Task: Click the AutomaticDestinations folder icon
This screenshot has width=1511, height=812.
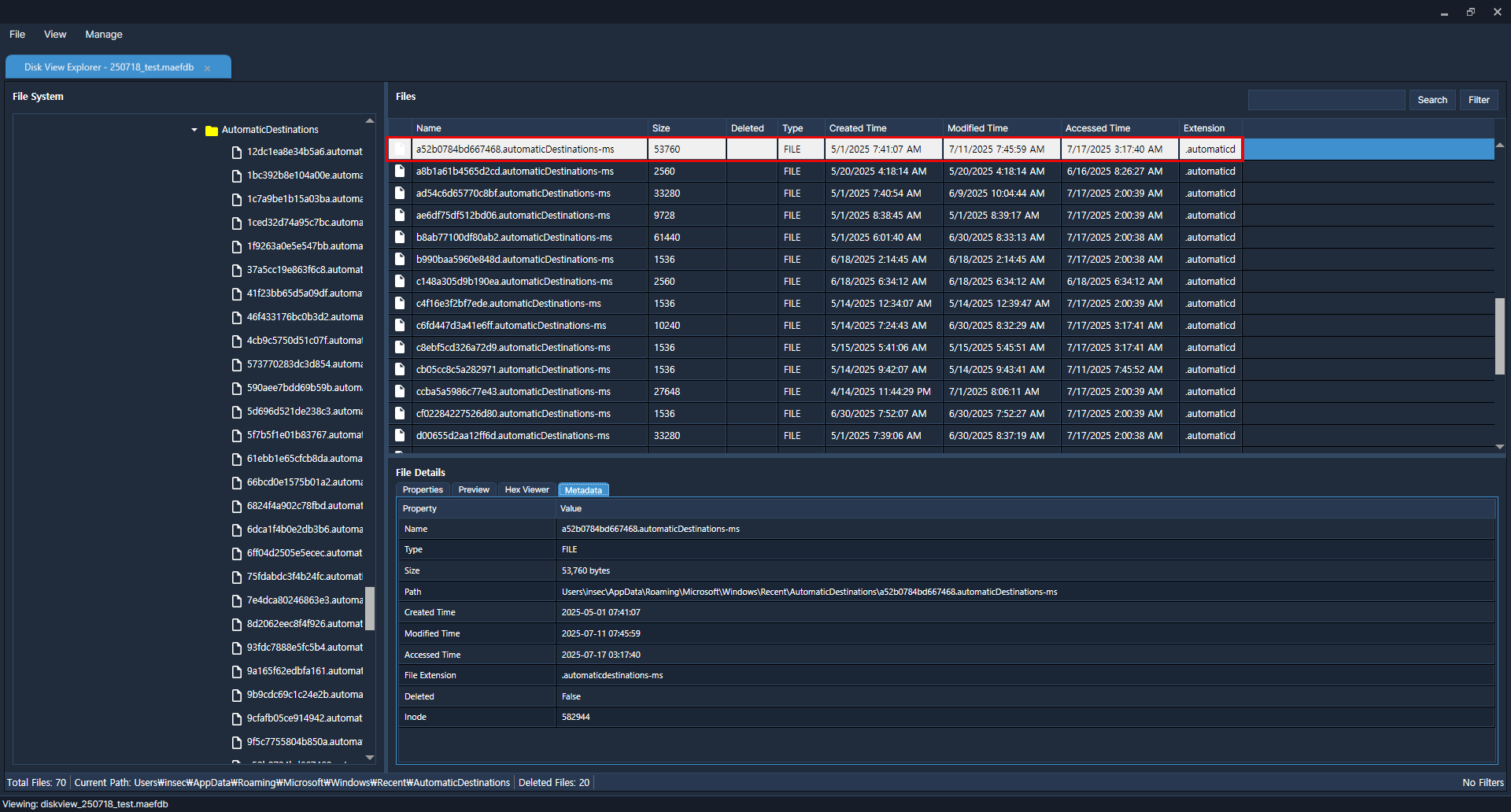Action: click(x=211, y=131)
